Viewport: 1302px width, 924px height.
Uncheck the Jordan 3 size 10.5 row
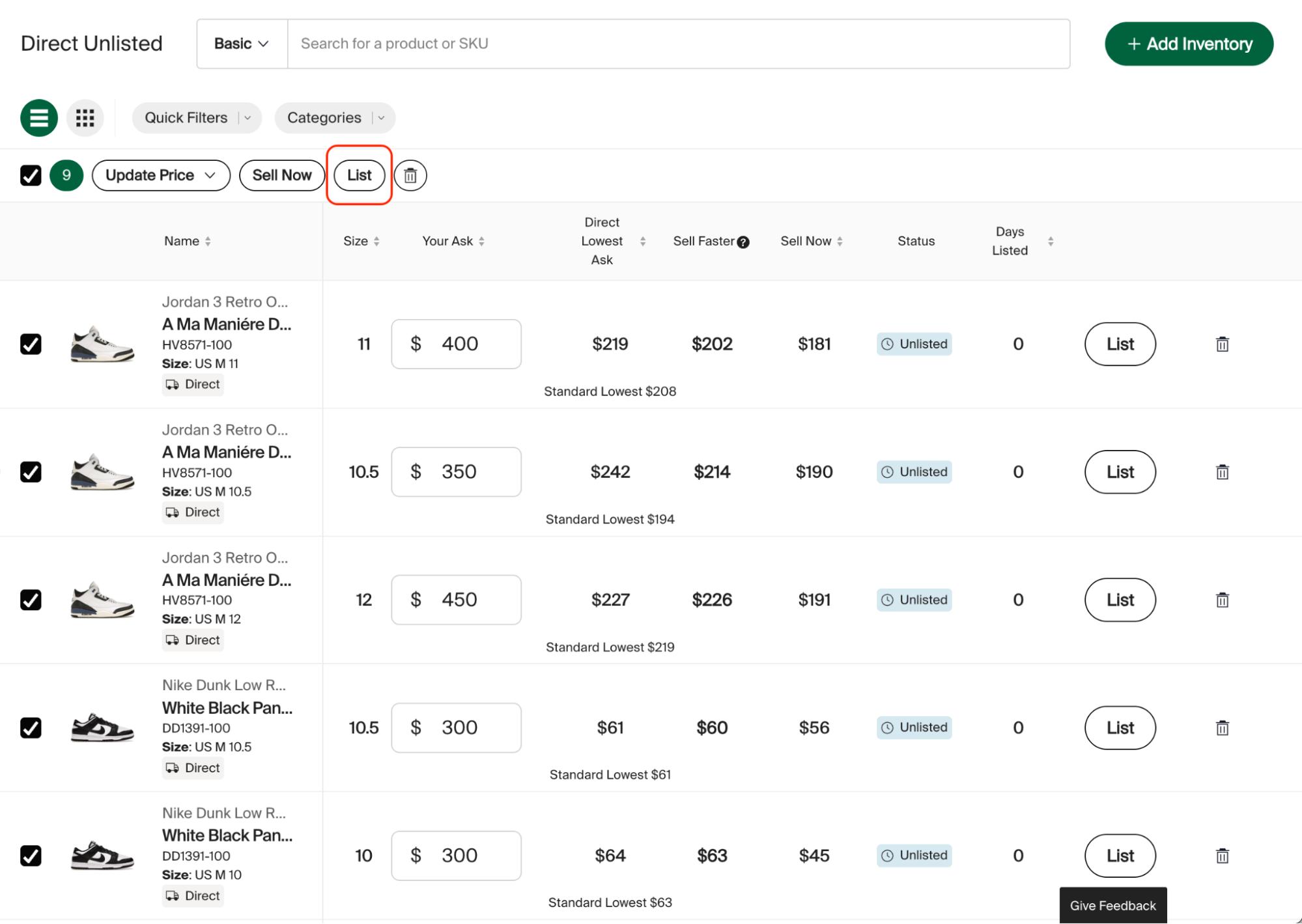[31, 472]
